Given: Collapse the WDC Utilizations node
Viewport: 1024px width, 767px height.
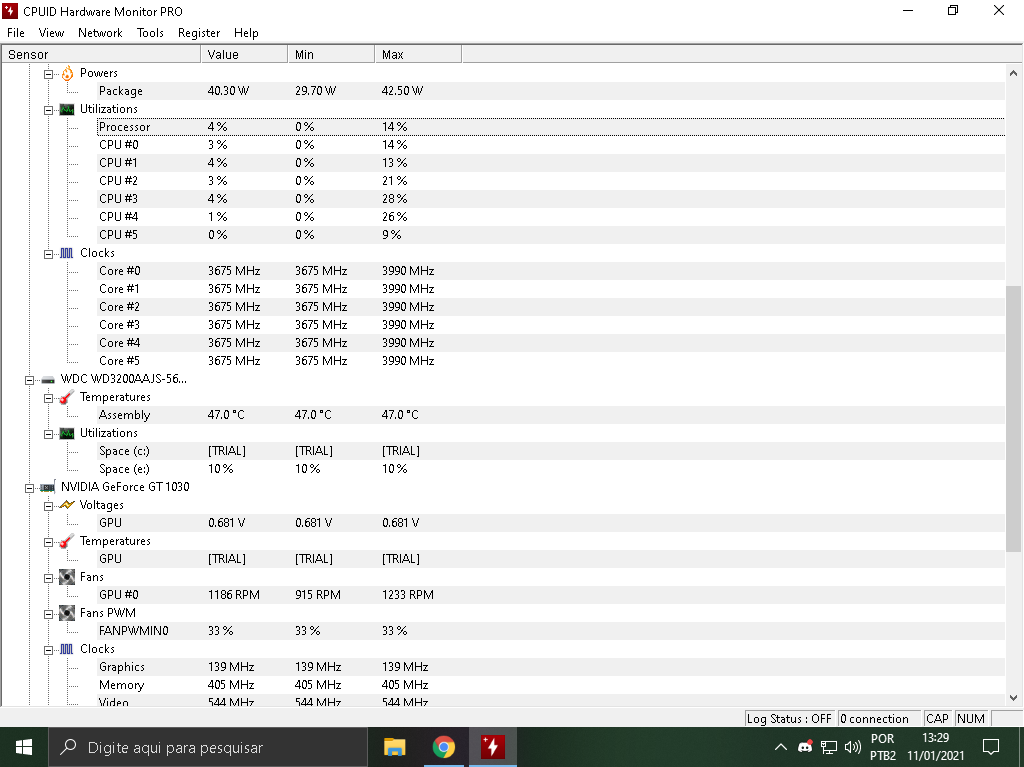Looking at the screenshot, I should [x=48, y=434].
